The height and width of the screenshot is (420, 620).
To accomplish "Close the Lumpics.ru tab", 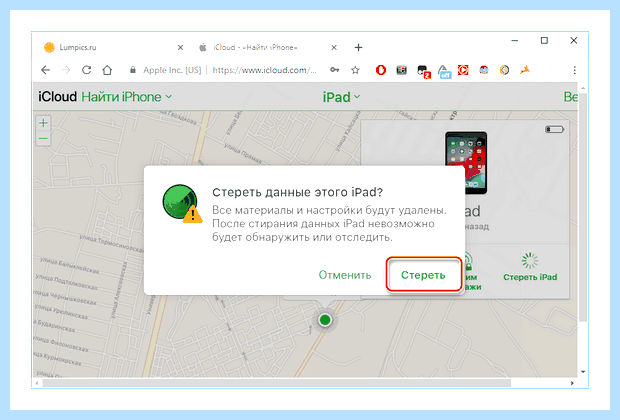I will (x=180, y=47).
